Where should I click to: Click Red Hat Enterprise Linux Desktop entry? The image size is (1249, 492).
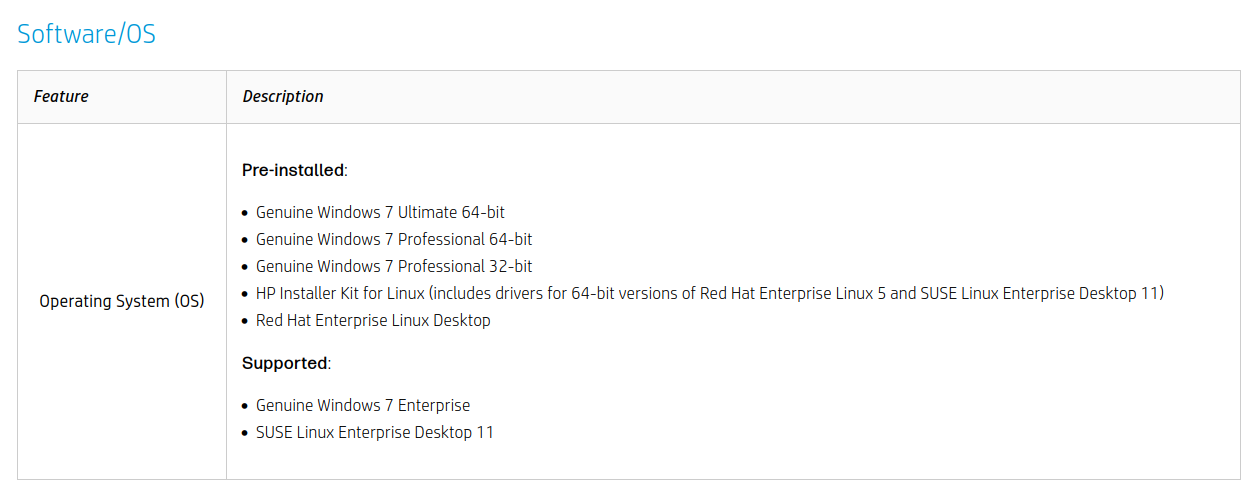tap(373, 320)
